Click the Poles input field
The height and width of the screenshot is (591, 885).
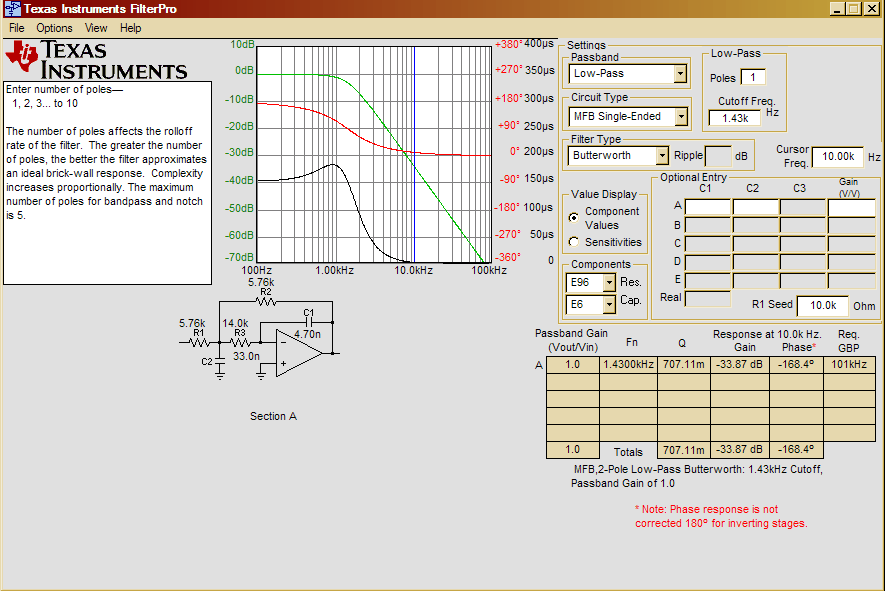click(x=753, y=77)
